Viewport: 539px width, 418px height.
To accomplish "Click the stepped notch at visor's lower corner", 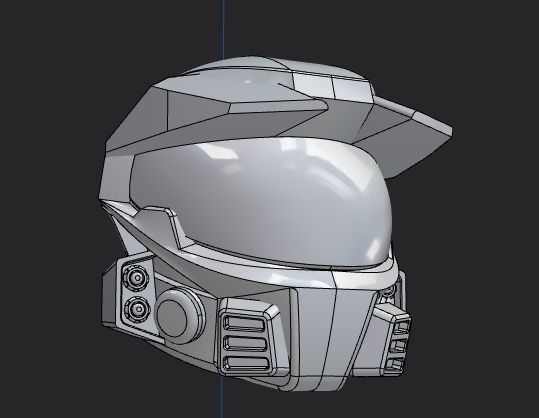I will [162, 223].
